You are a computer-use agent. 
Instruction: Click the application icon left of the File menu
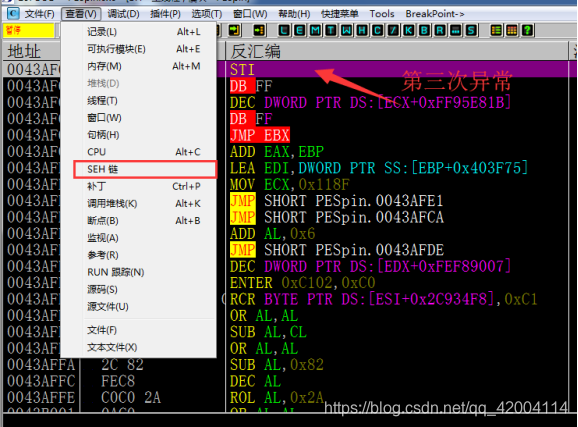13,14
